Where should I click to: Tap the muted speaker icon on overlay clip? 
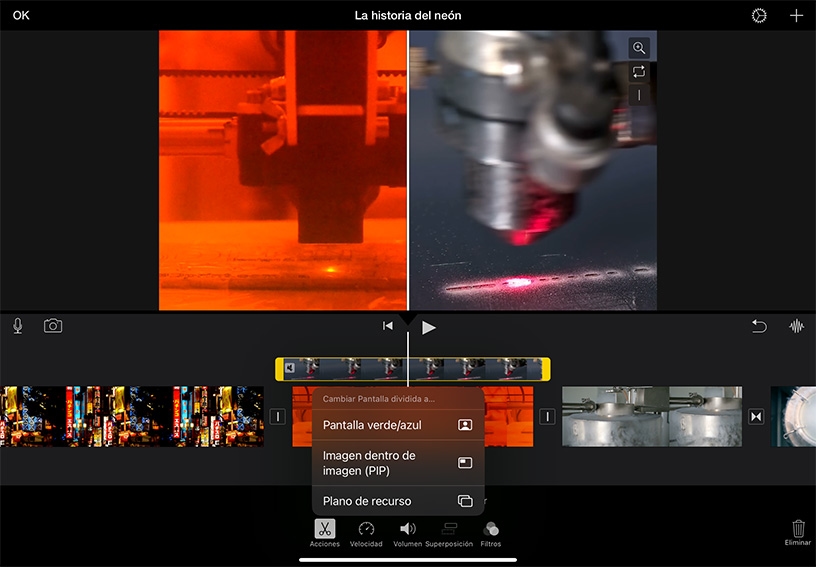tap(290, 368)
